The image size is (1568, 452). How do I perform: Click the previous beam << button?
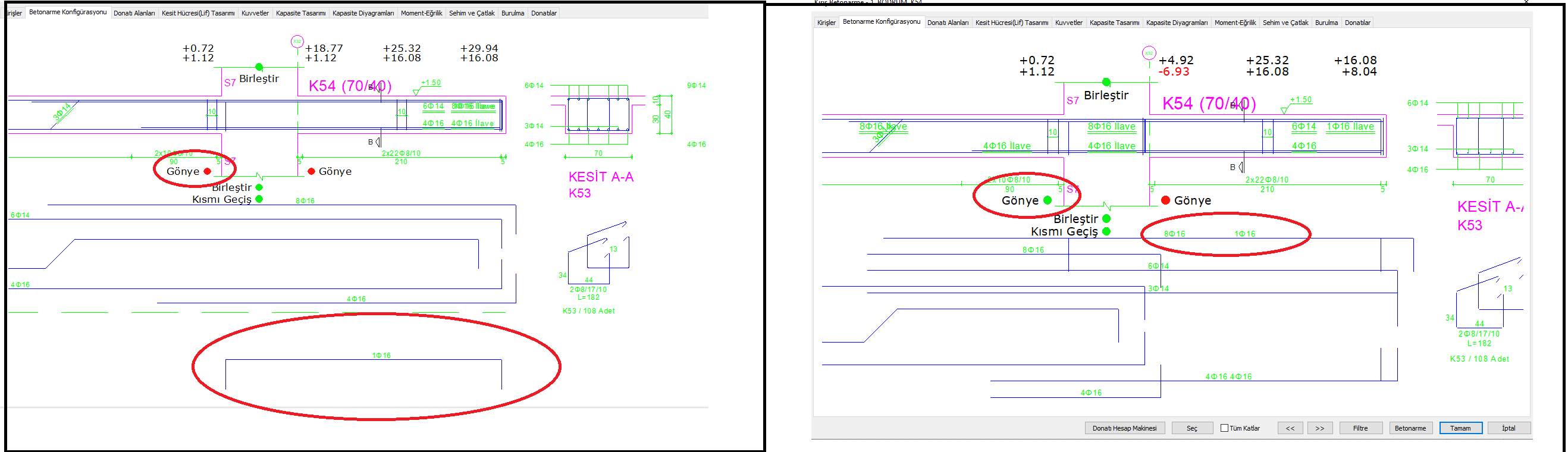click(x=1290, y=428)
